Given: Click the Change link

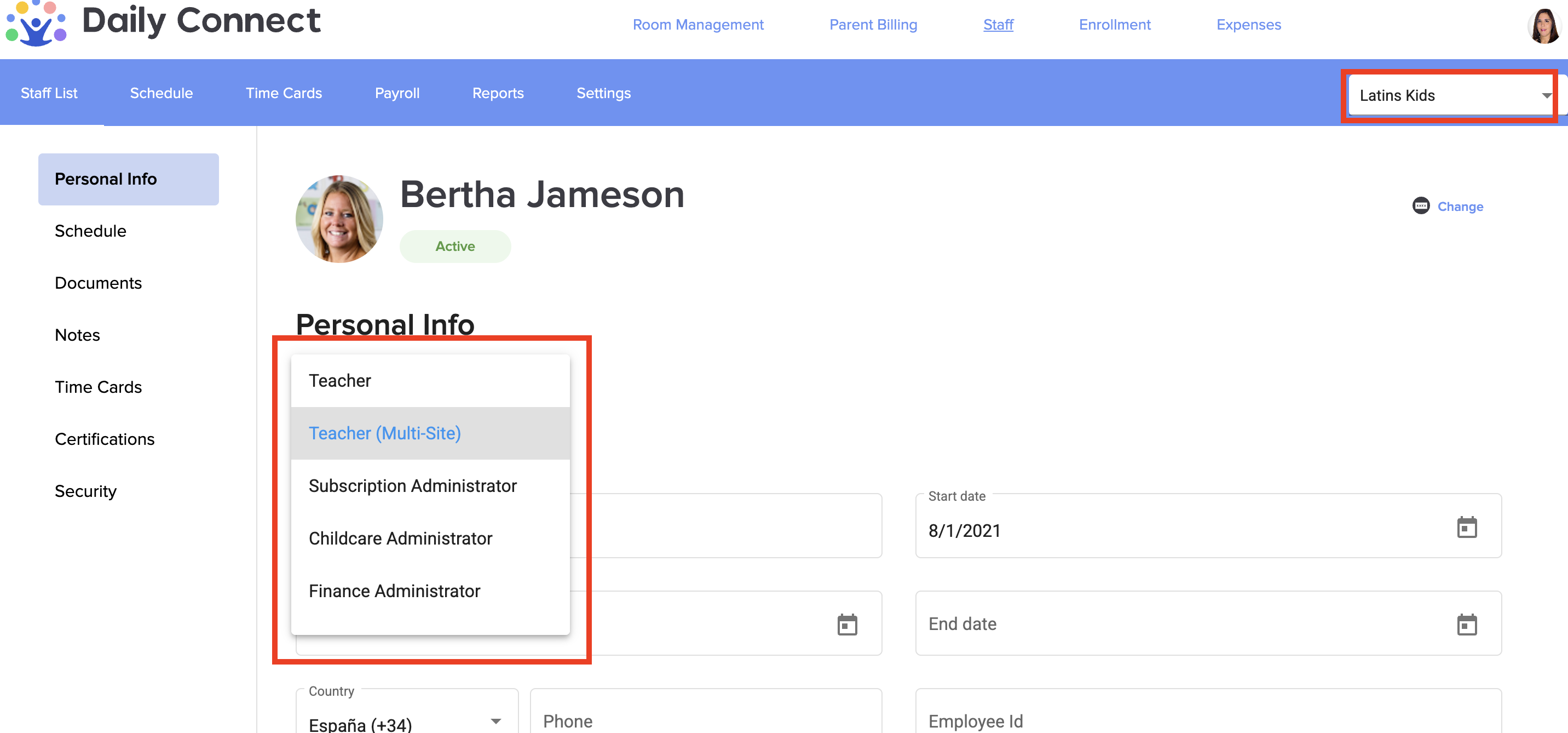Looking at the screenshot, I should 1460,207.
